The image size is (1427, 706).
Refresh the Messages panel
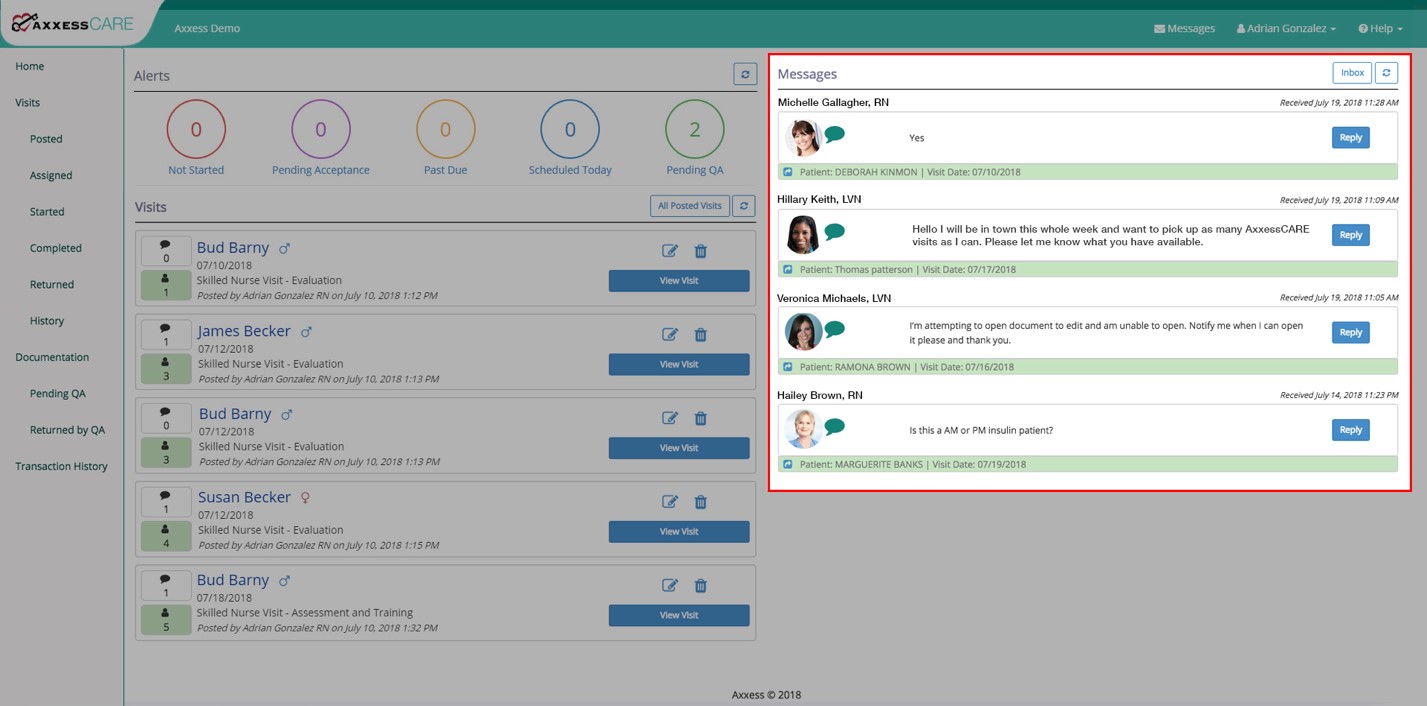[1386, 73]
